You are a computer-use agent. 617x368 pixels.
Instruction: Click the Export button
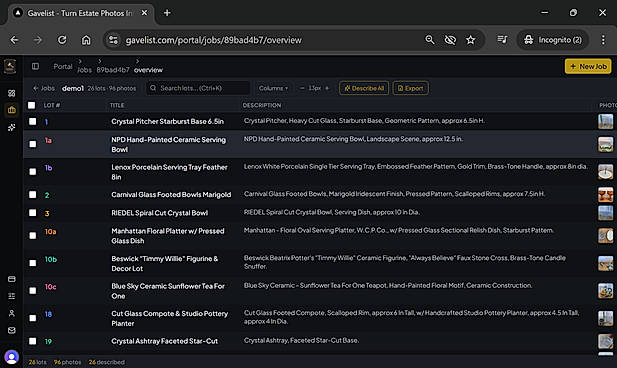410,88
